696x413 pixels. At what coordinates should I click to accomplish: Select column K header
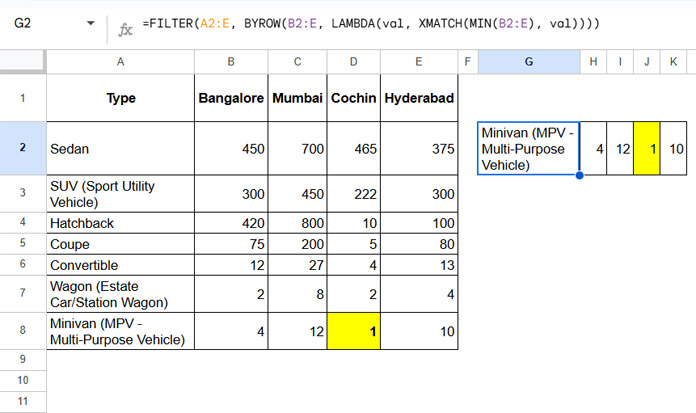pos(673,62)
